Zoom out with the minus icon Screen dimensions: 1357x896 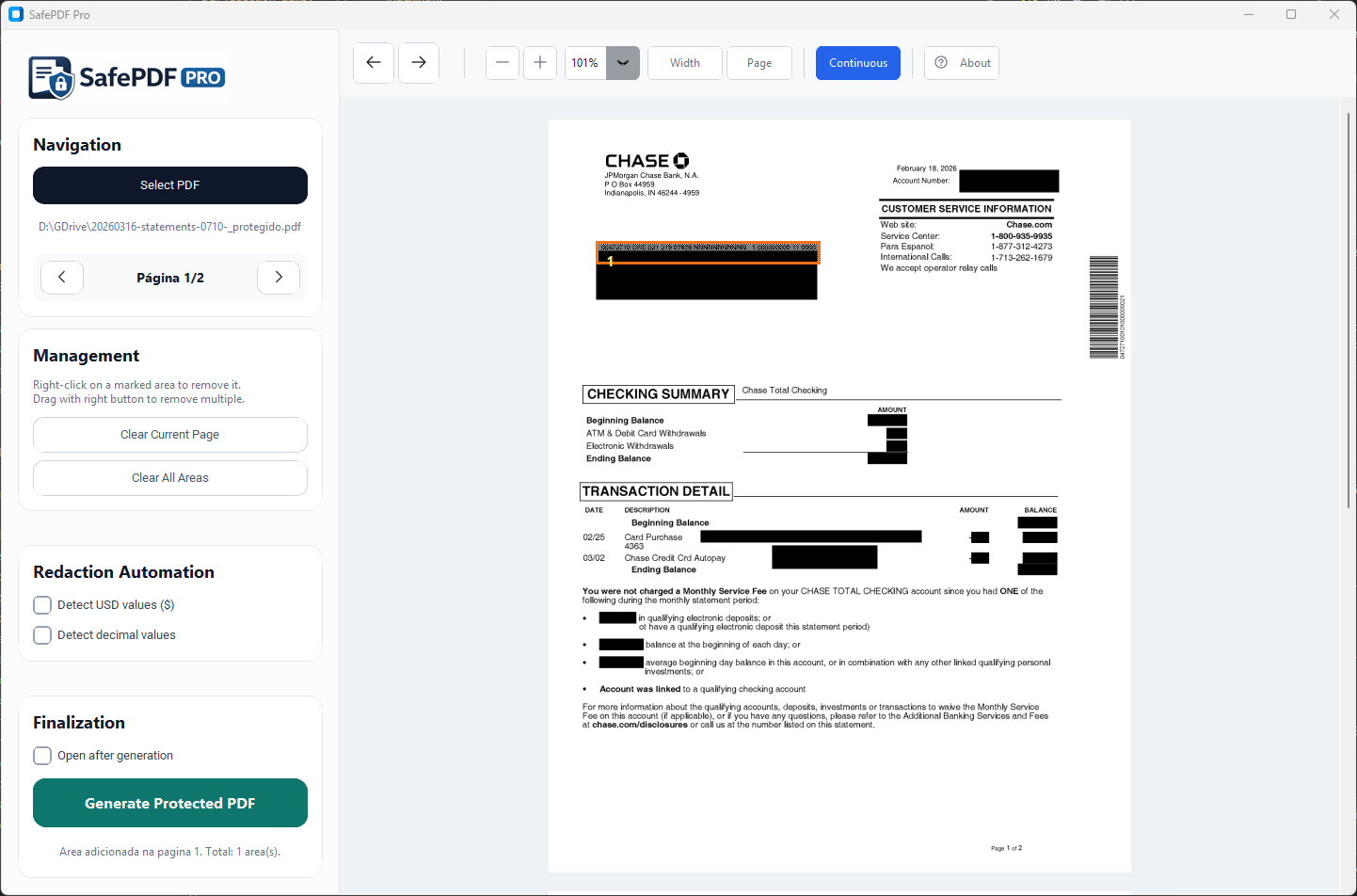tap(502, 62)
